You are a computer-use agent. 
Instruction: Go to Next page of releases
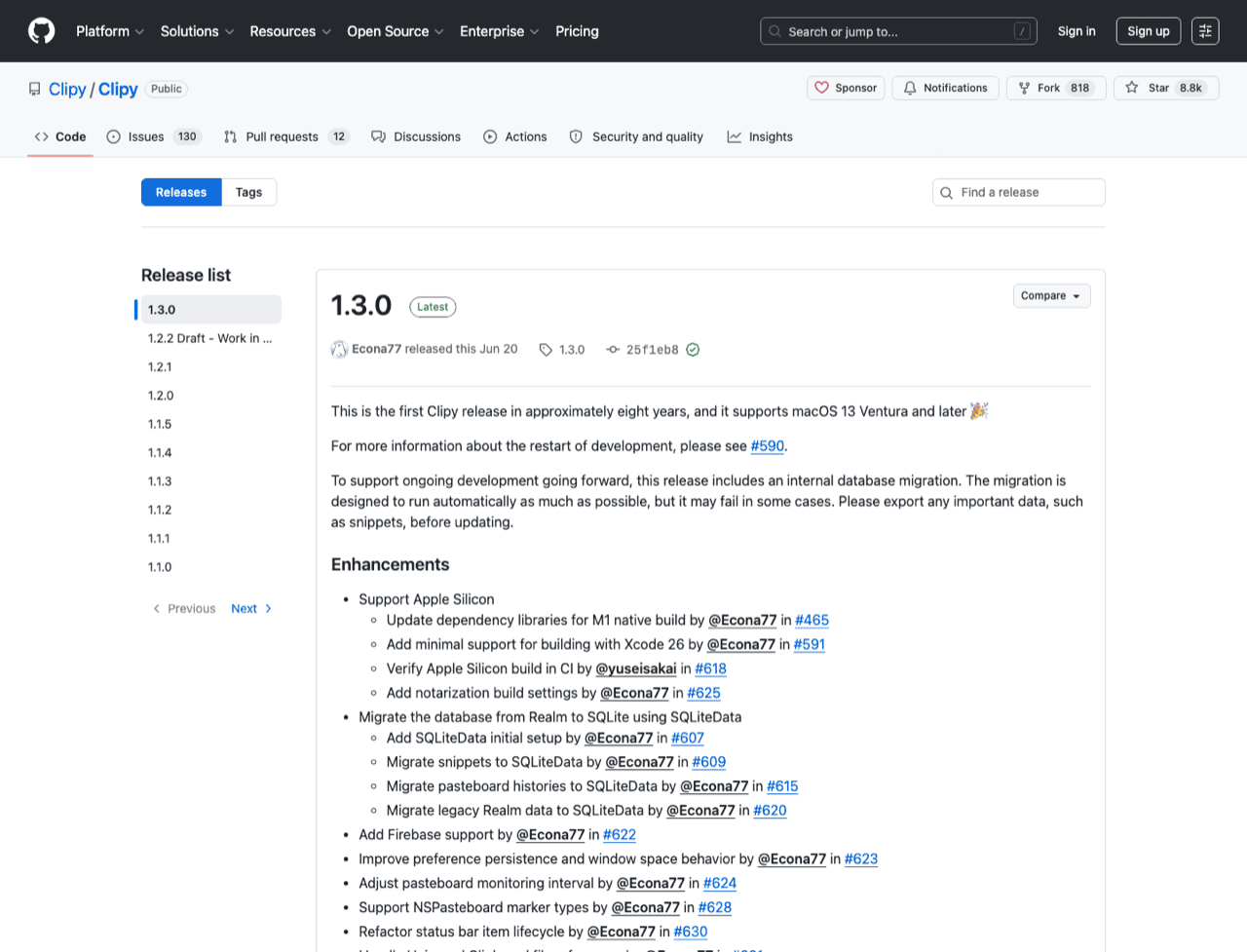[x=251, y=609]
